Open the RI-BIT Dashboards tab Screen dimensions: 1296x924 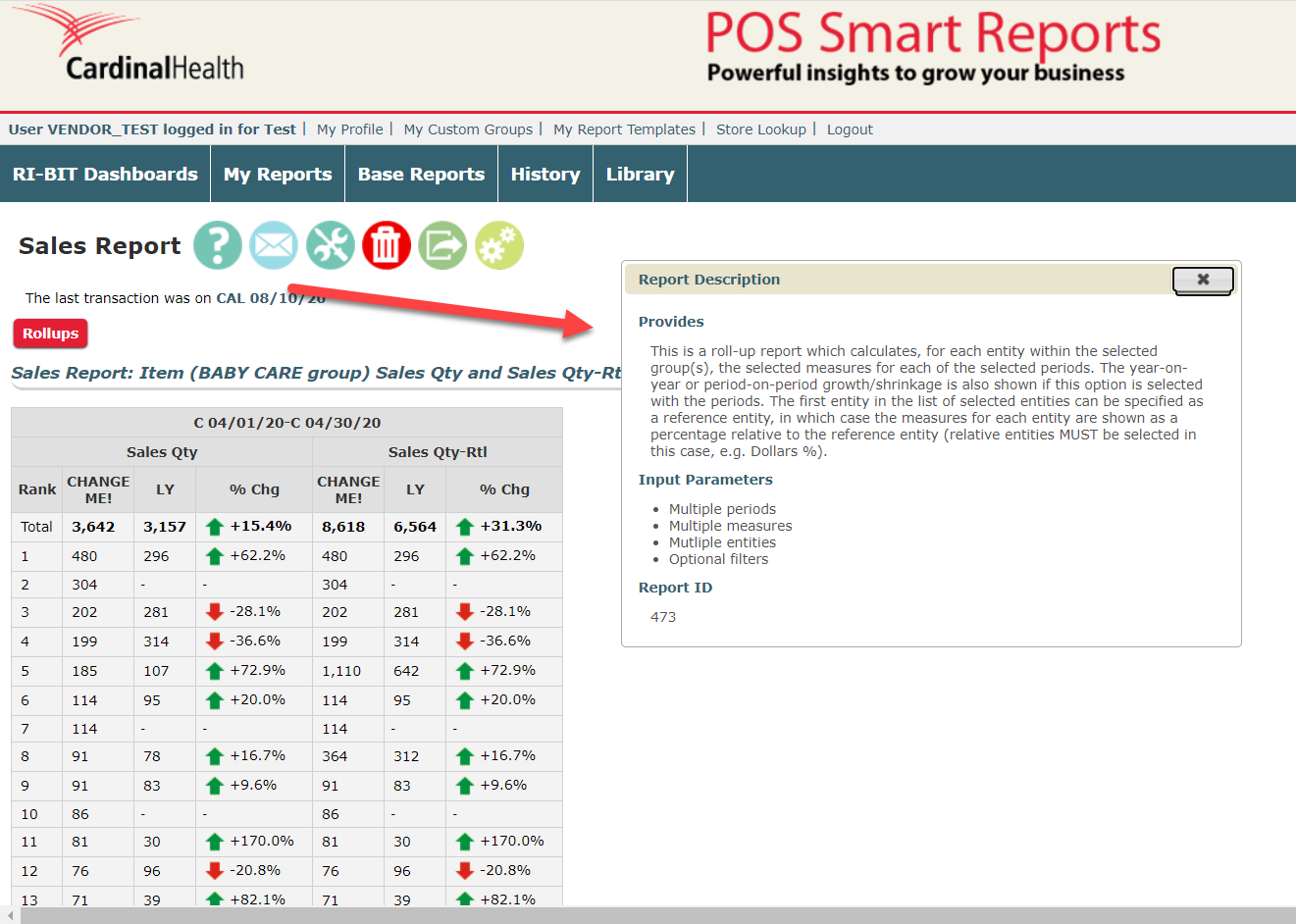(x=105, y=175)
